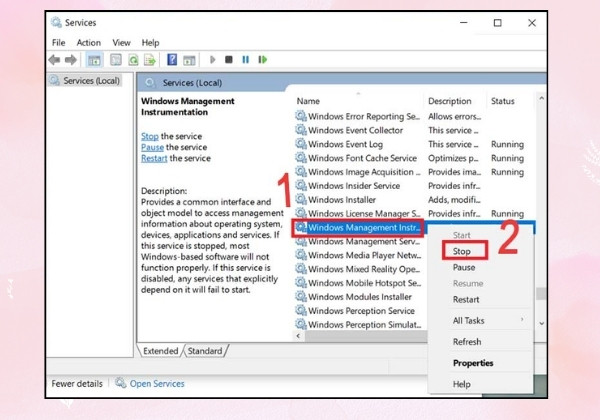Click the gear icon beside Windows Event Log

tap(301, 144)
